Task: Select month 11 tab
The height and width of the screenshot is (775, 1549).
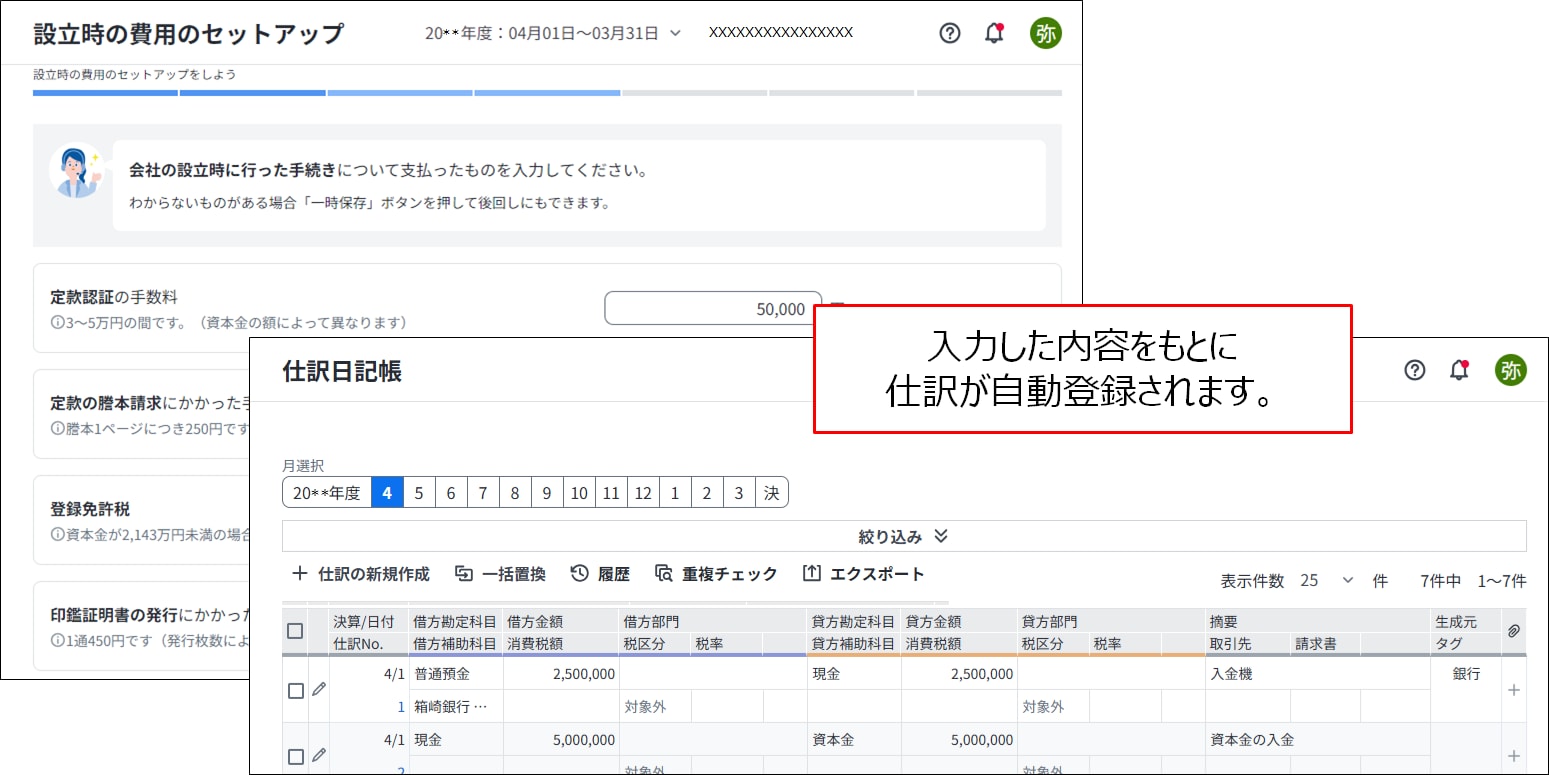Action: pyautogui.click(x=611, y=493)
